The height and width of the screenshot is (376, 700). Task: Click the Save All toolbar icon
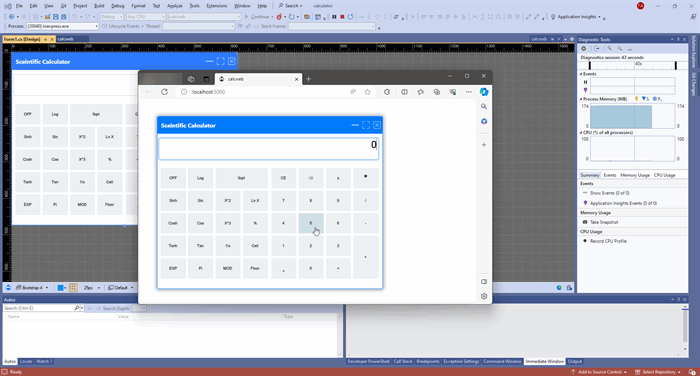click(x=63, y=17)
